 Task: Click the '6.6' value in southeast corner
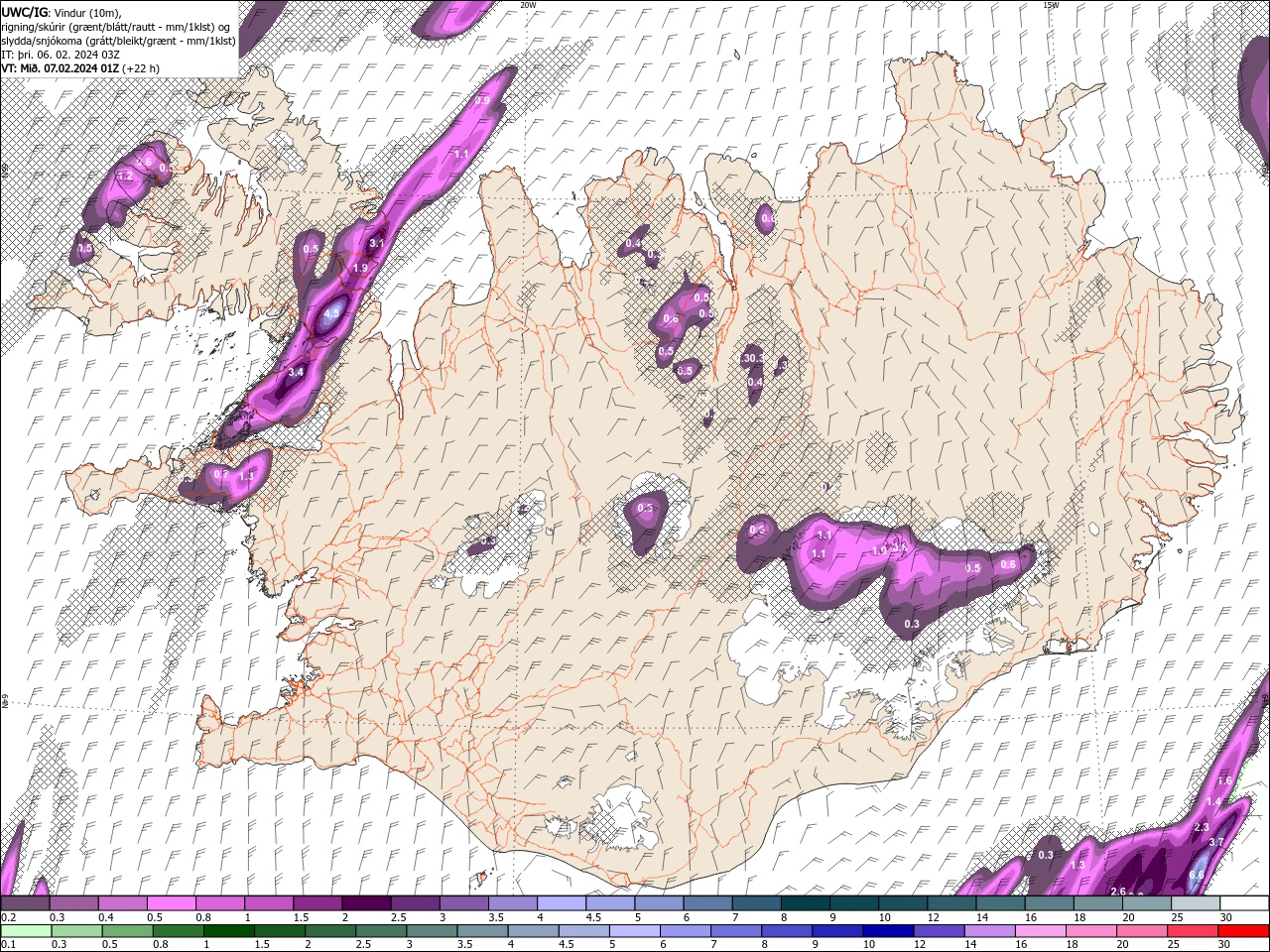click(x=1197, y=875)
